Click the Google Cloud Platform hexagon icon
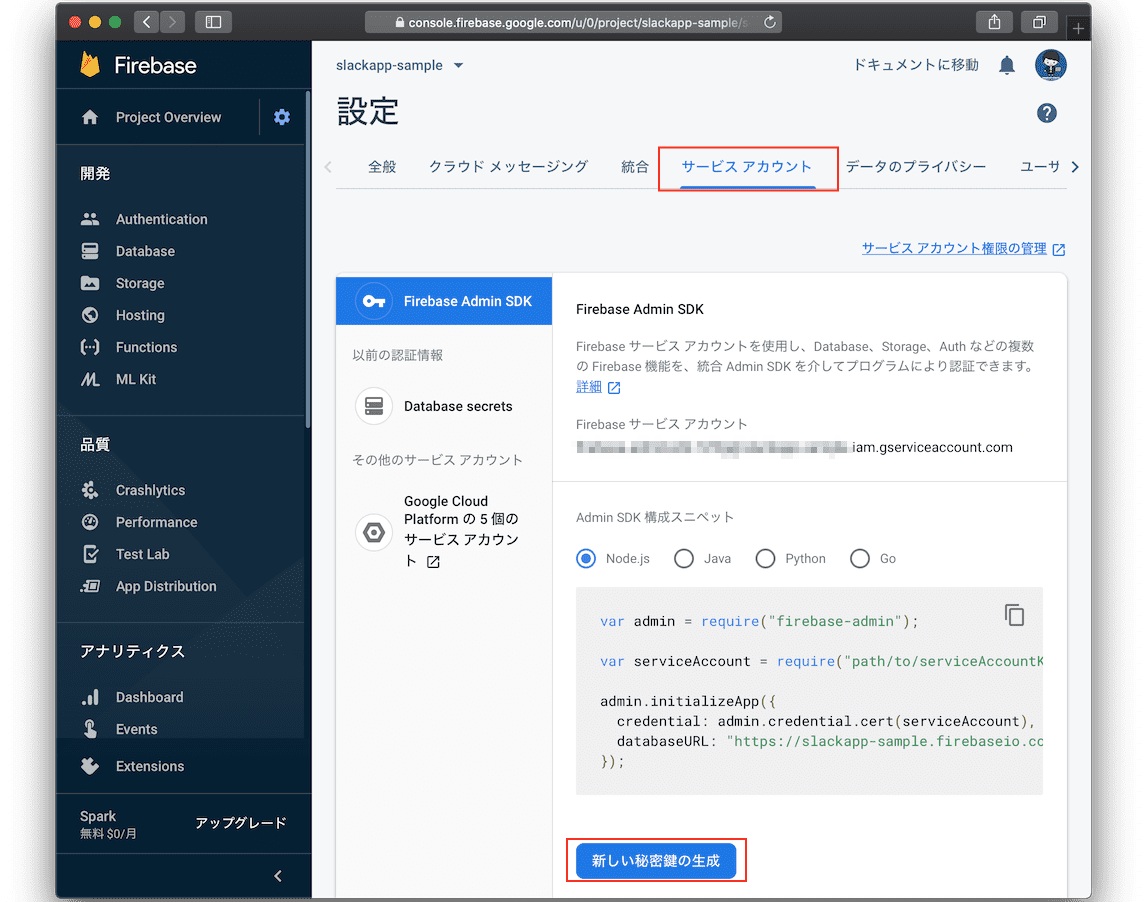 coord(374,532)
